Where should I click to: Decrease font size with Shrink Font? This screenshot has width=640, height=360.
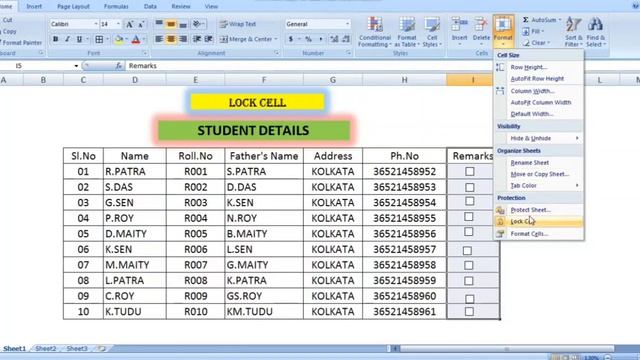(141, 24)
